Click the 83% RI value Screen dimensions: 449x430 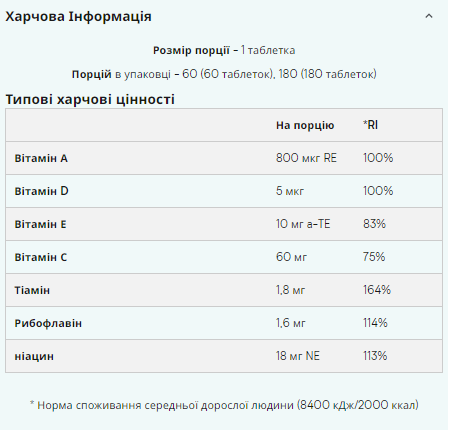[x=374, y=224]
